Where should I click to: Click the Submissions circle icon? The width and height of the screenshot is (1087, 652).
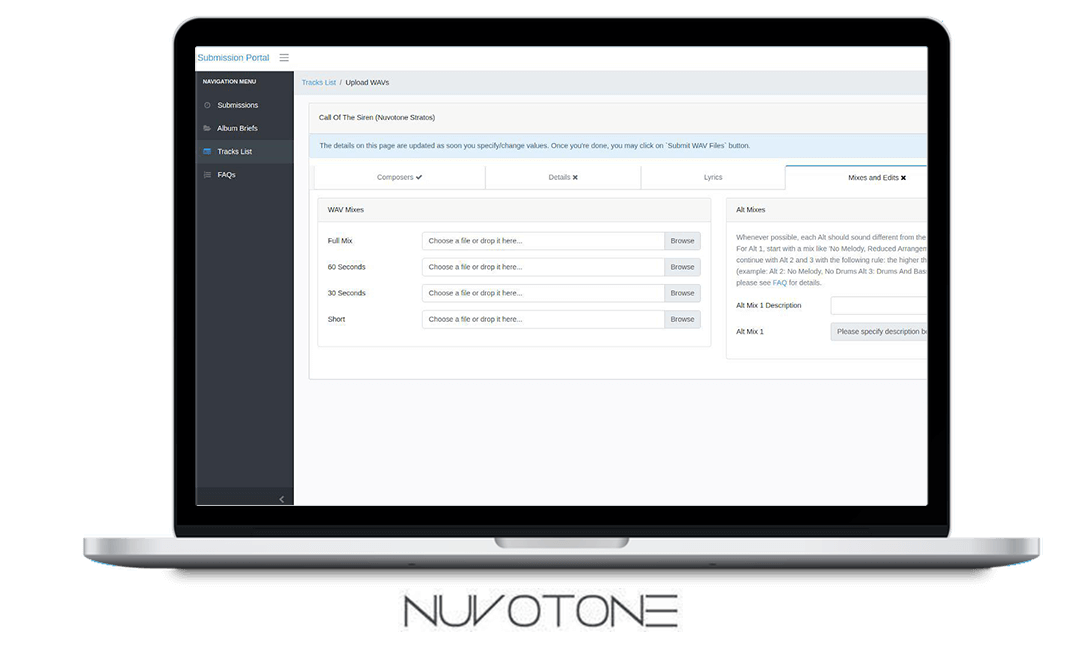(207, 105)
